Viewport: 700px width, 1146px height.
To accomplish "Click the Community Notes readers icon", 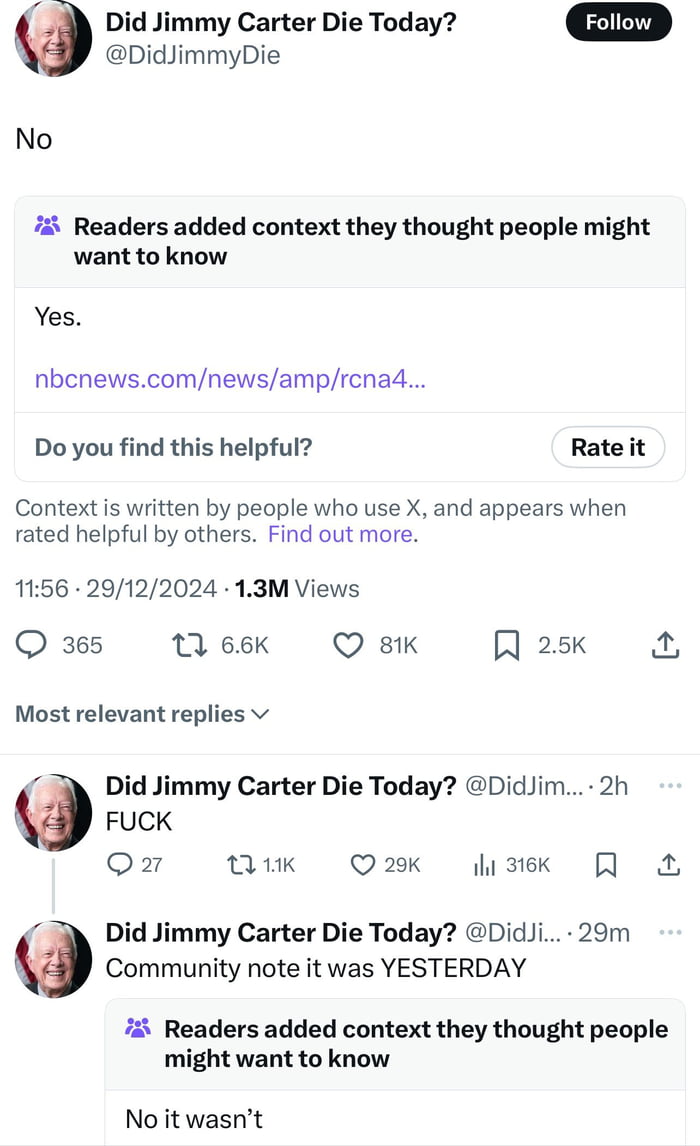I will (48, 227).
